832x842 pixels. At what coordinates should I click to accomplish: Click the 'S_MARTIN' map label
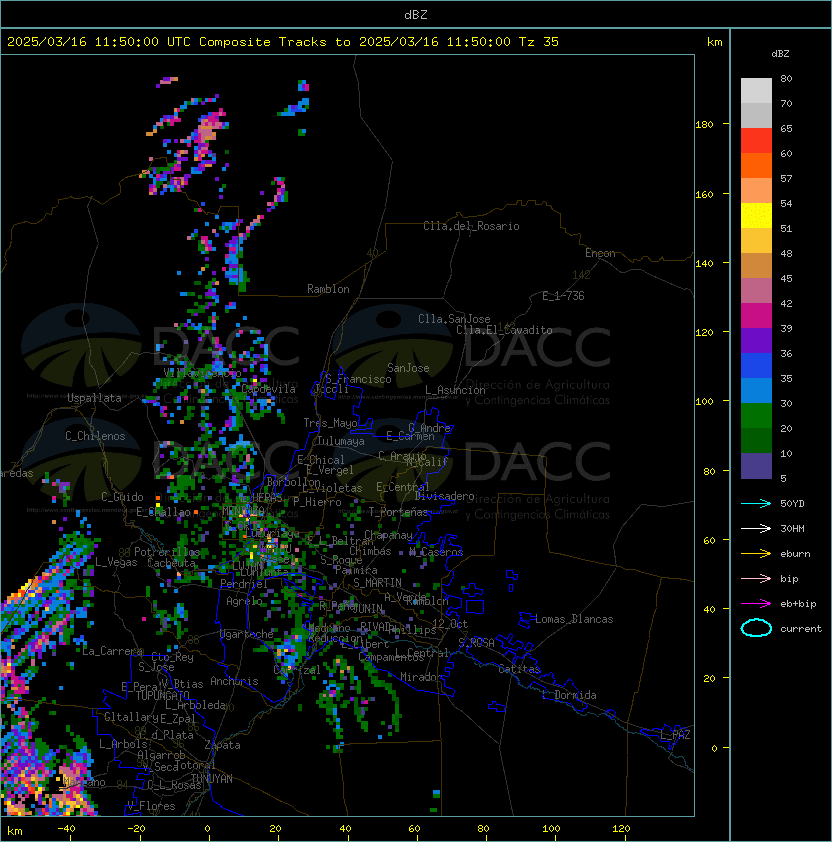[378, 583]
